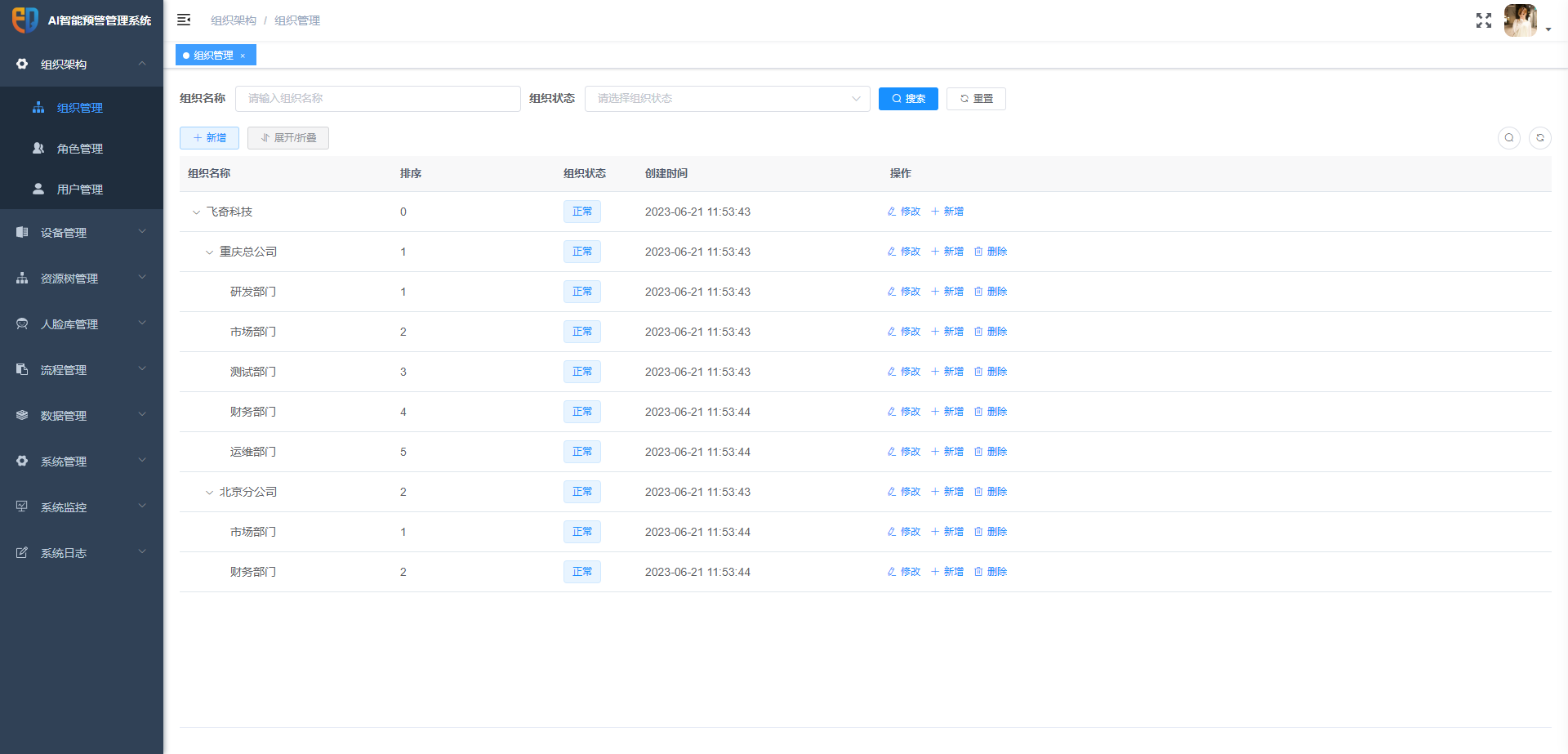Image resolution: width=1568 pixels, height=754 pixels.
Task: Show or hide search via magnifier circle icon
Action: 1509,138
